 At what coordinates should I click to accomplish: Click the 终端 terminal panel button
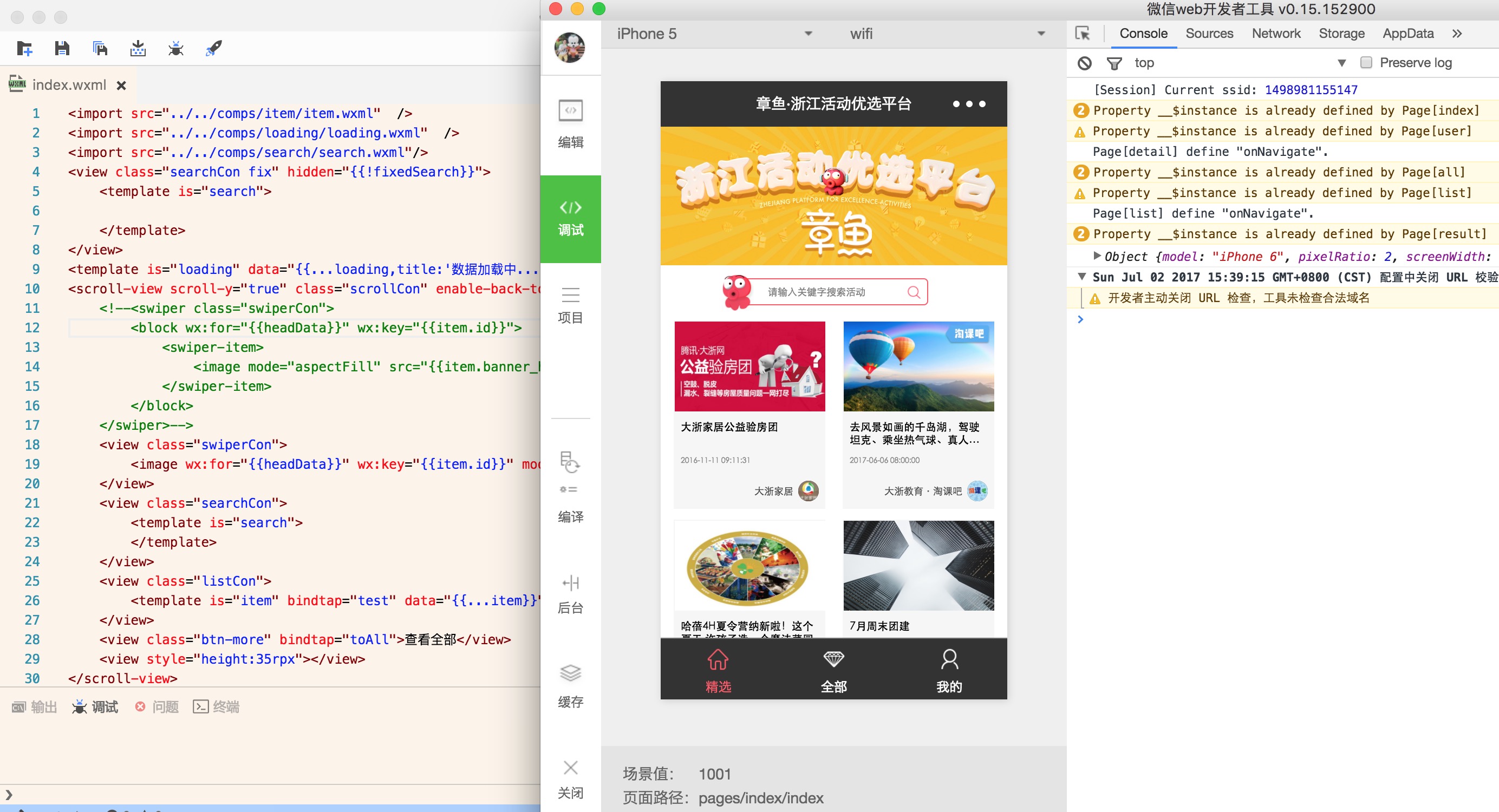click(217, 707)
